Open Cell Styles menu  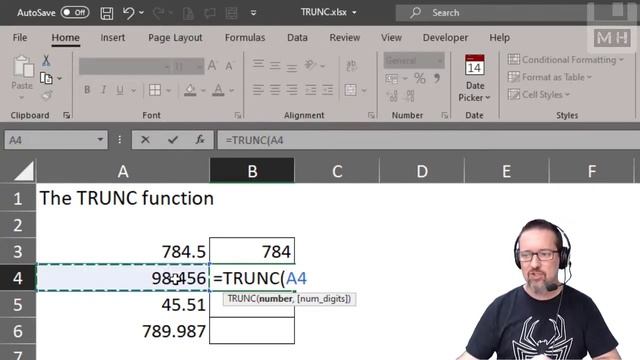(x=539, y=94)
